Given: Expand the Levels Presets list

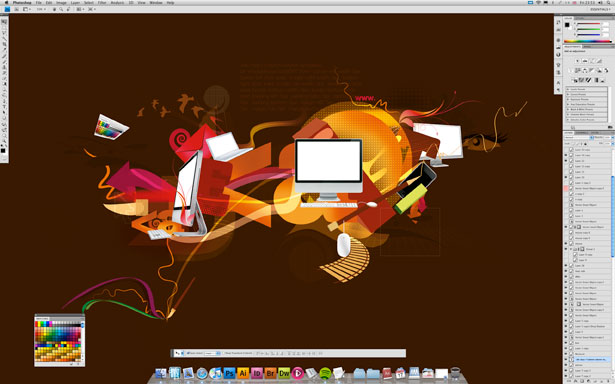Looking at the screenshot, I should (568, 89).
